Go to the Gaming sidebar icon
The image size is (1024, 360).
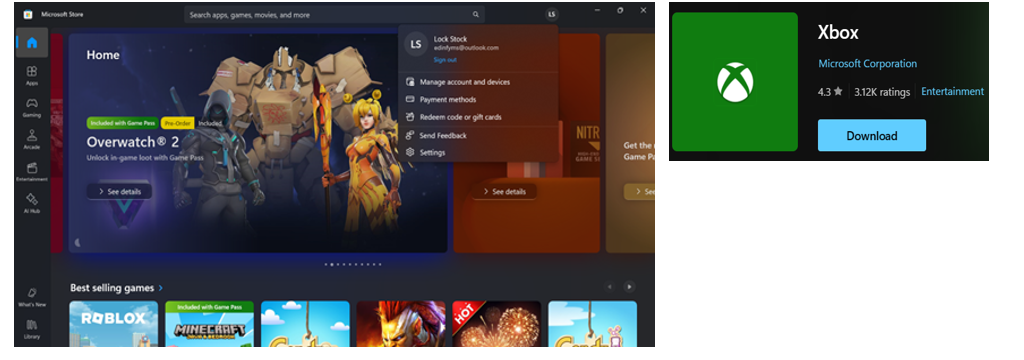[x=31, y=107]
